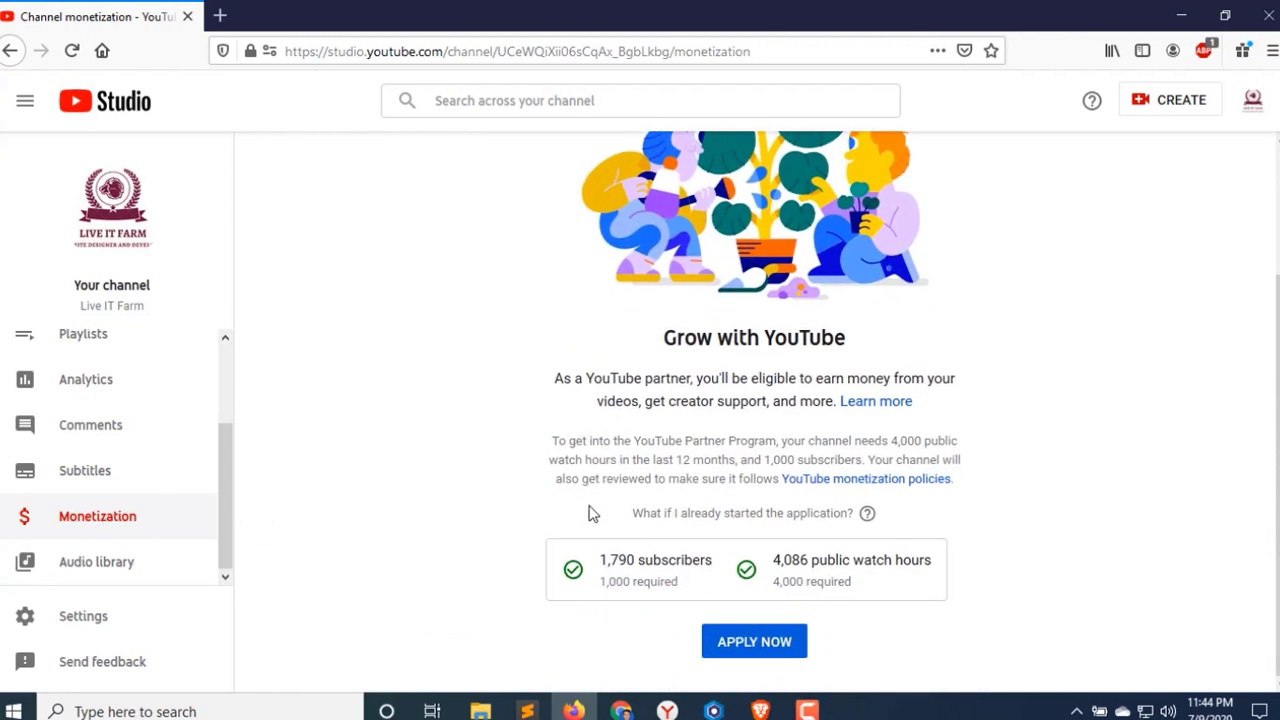
Task: Click the 1,790 subscribers text
Action: pos(656,560)
